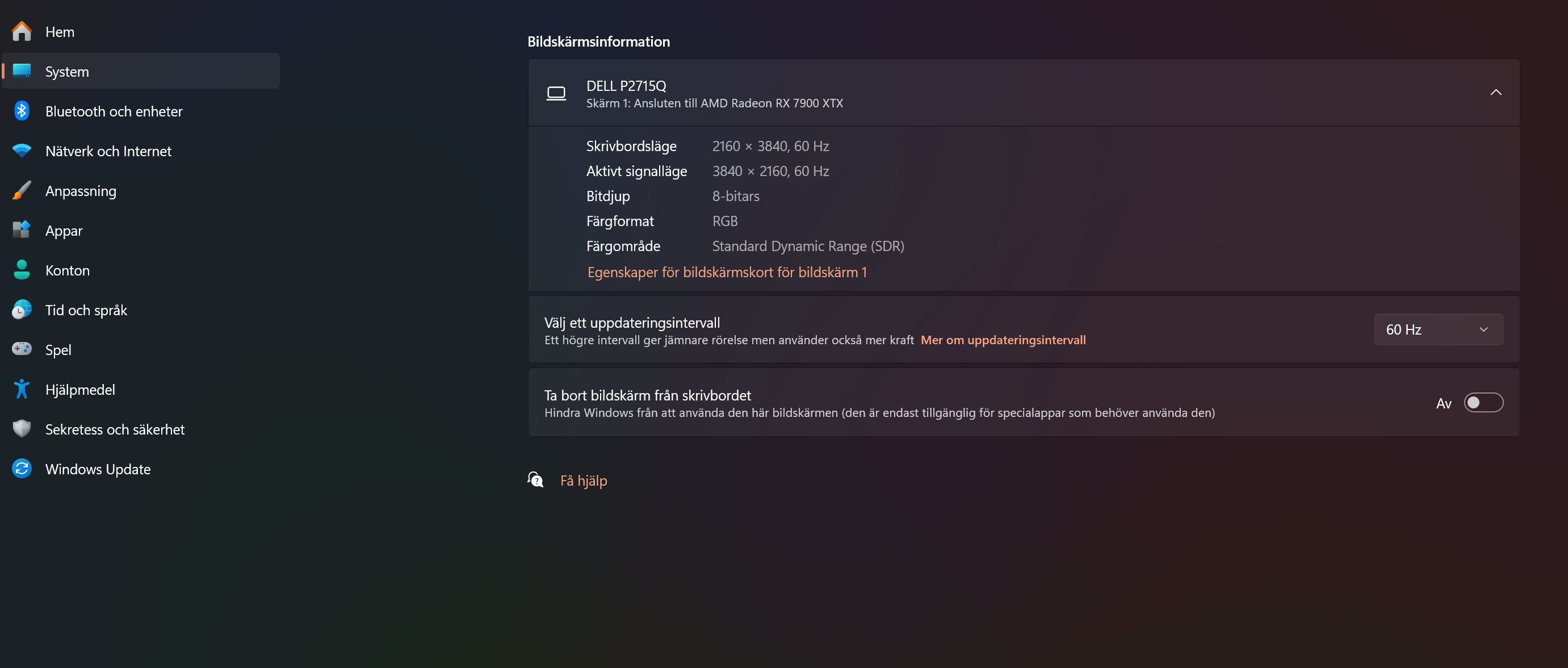Click the Windows Update sync icon

[22, 468]
